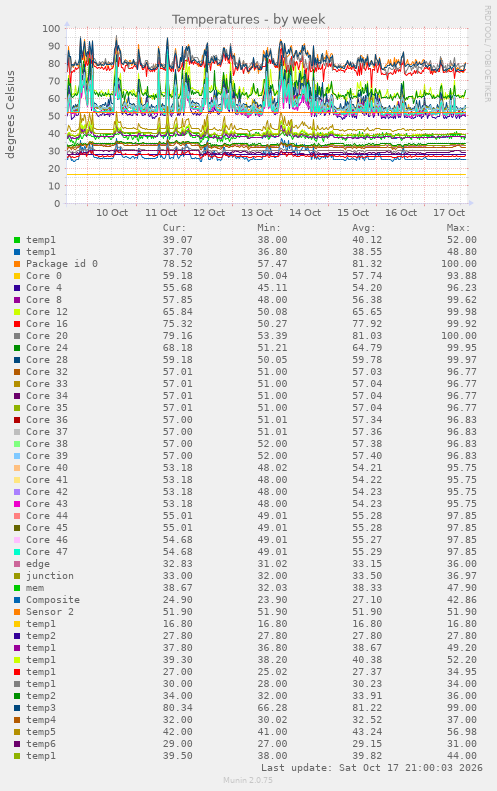This screenshot has height=791, width=497.
Task: Click the Core 4 legend label
Action: [x=44, y=288]
